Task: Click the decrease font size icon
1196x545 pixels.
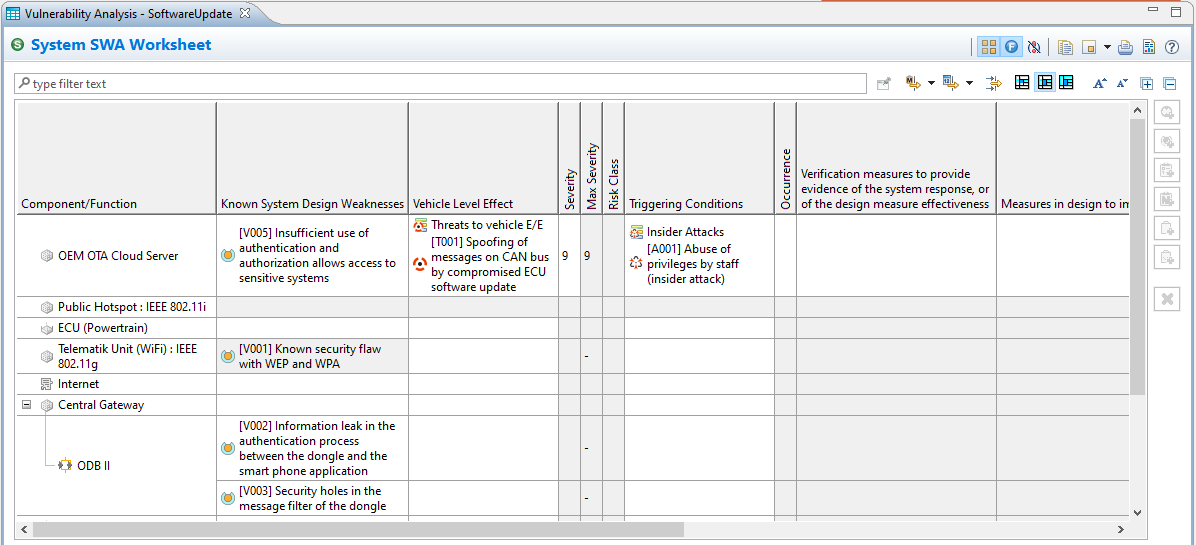Action: (x=1122, y=84)
